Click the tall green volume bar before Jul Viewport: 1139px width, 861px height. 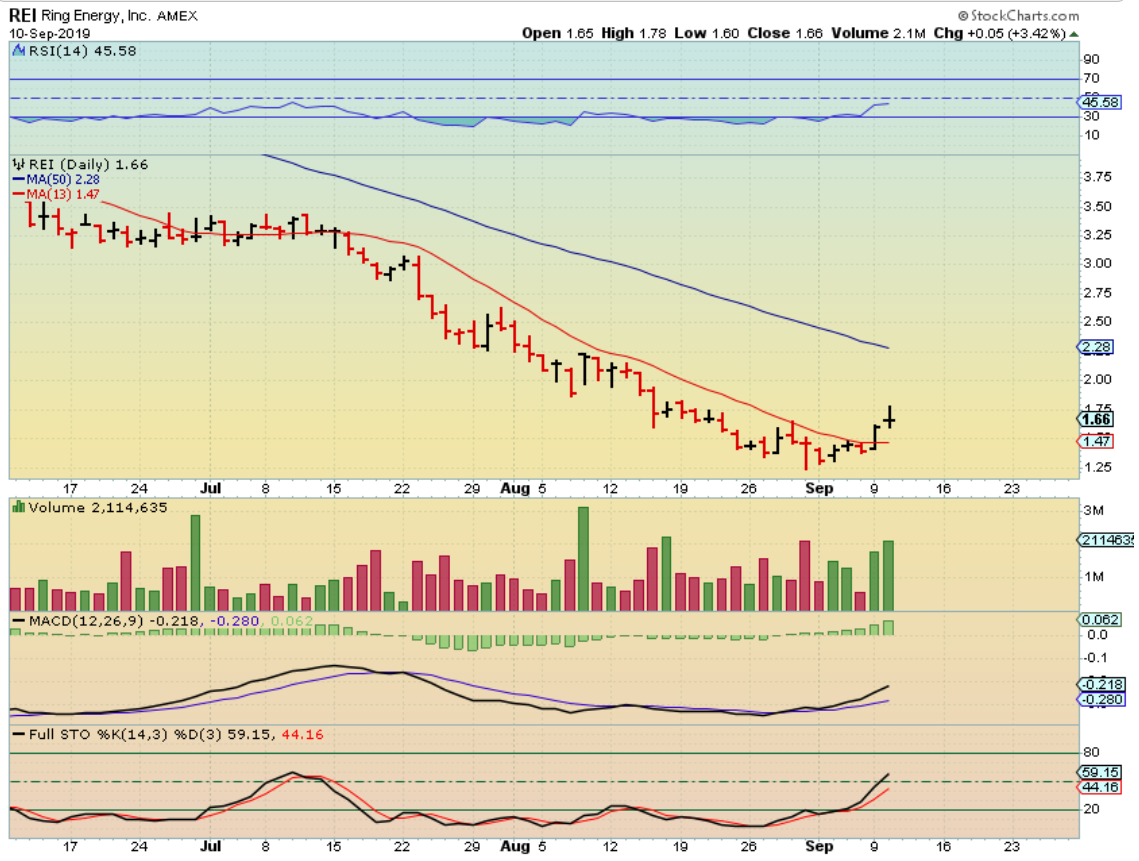pyautogui.click(x=195, y=562)
